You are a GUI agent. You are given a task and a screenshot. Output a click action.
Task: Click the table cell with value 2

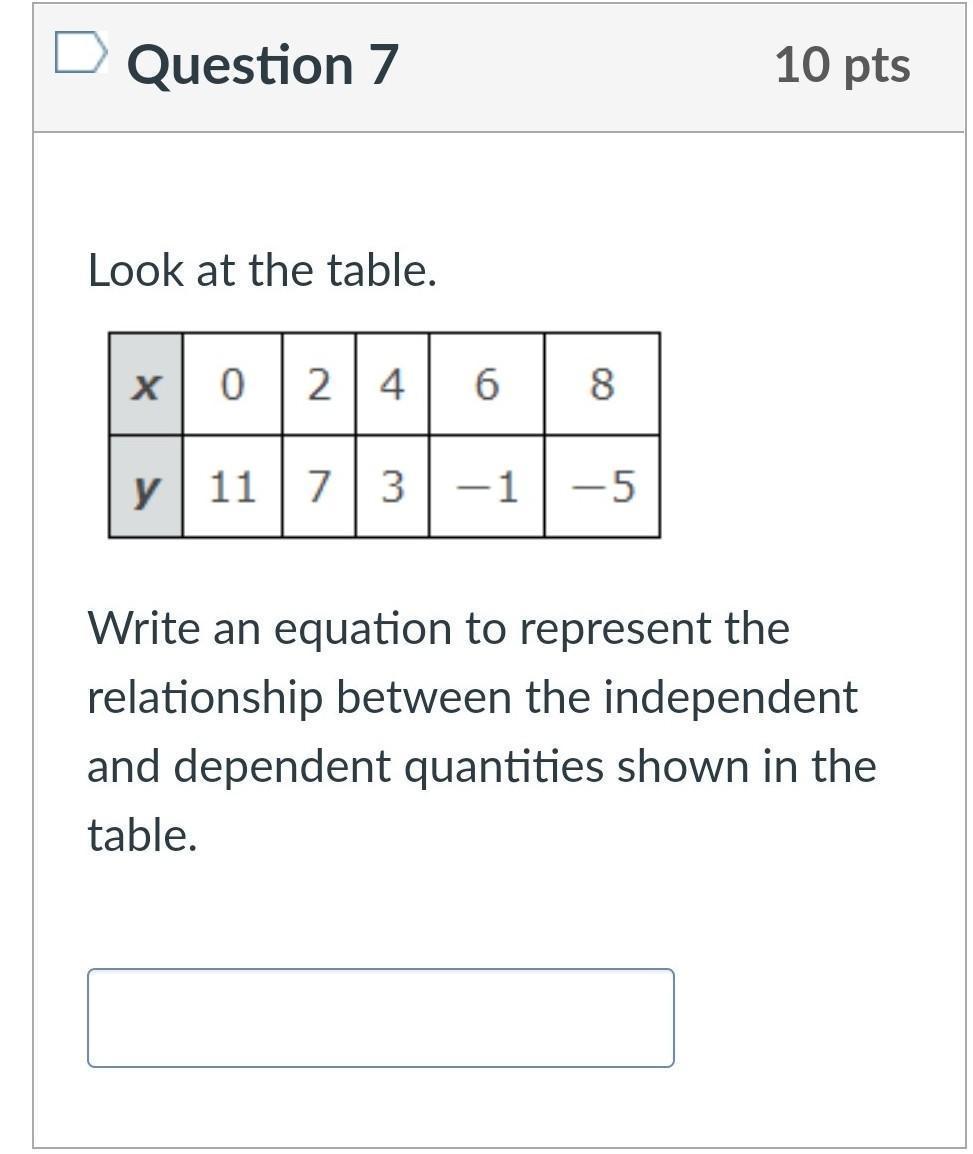(319, 383)
